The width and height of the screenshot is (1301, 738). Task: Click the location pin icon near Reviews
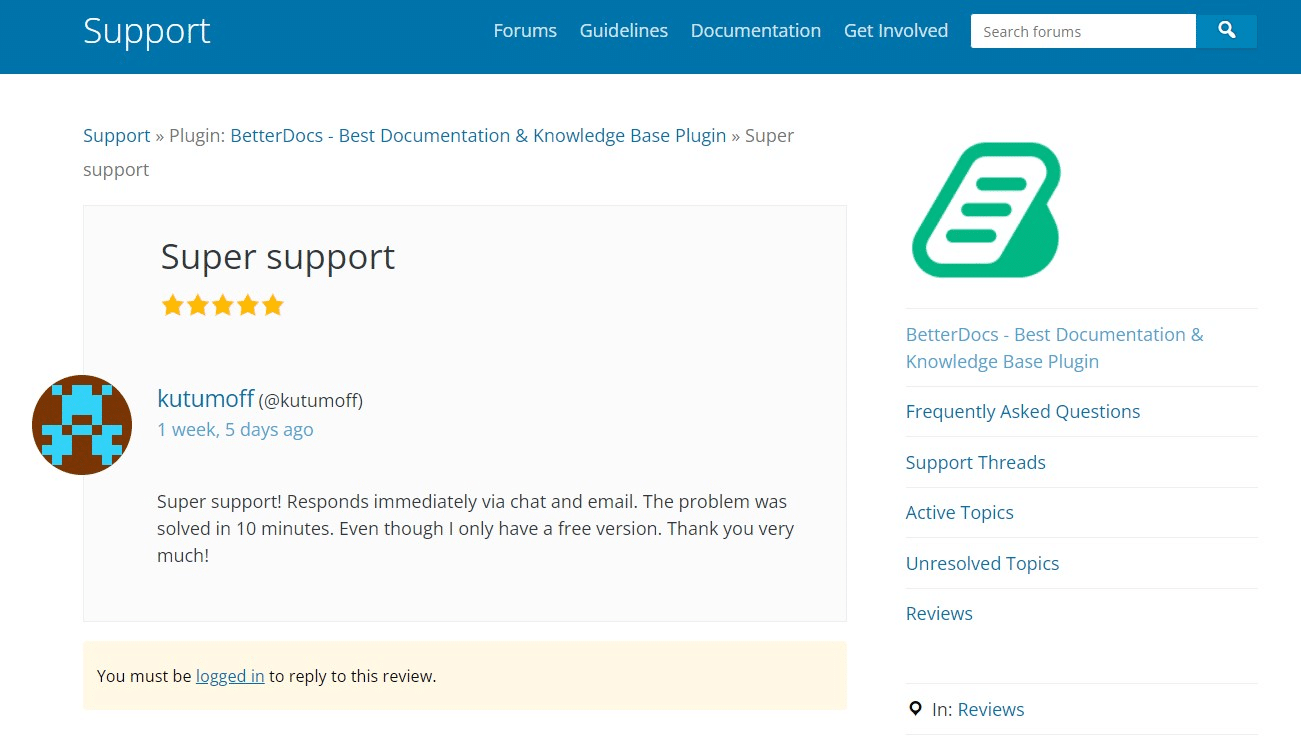[915, 708]
